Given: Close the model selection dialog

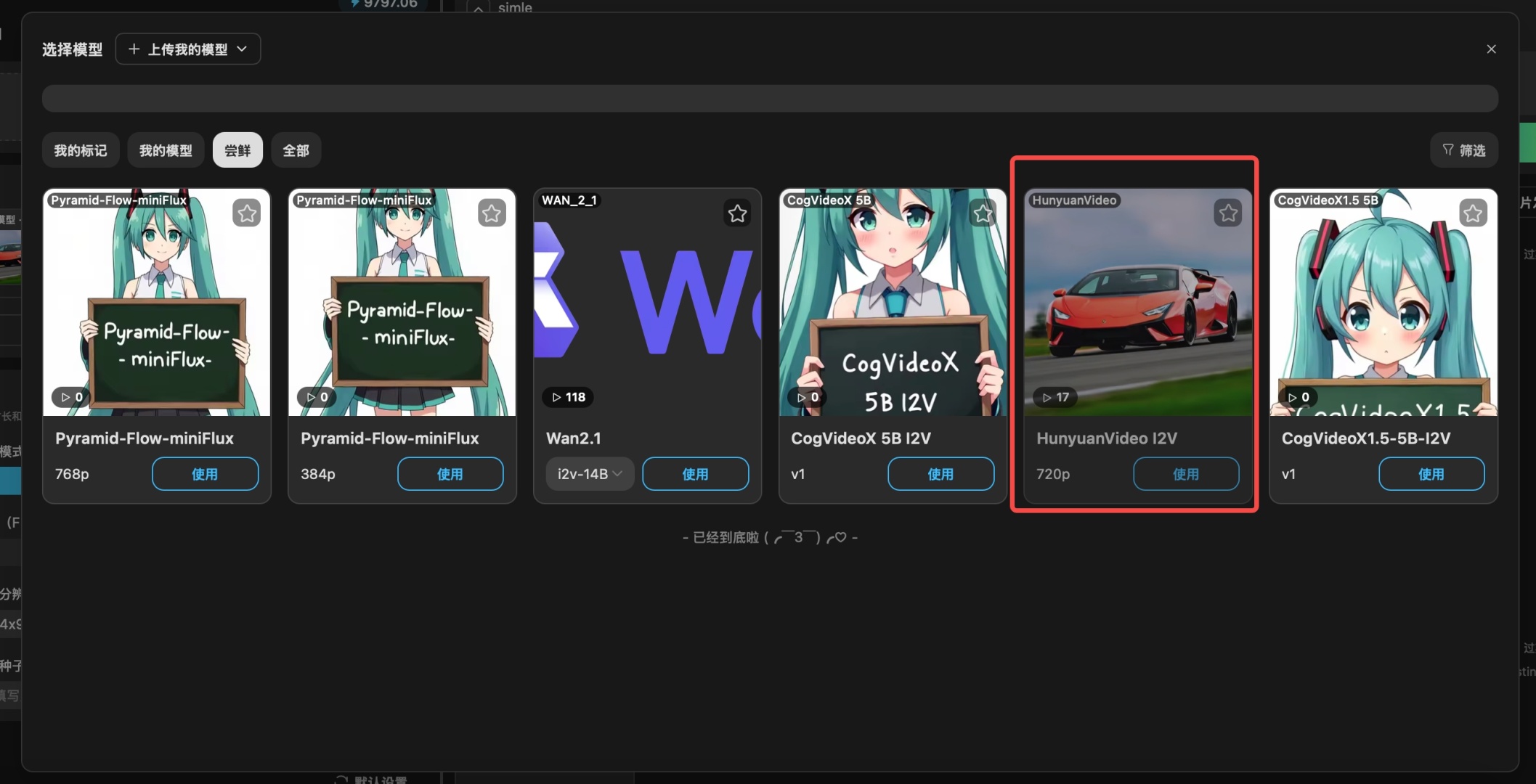Looking at the screenshot, I should coord(1491,49).
